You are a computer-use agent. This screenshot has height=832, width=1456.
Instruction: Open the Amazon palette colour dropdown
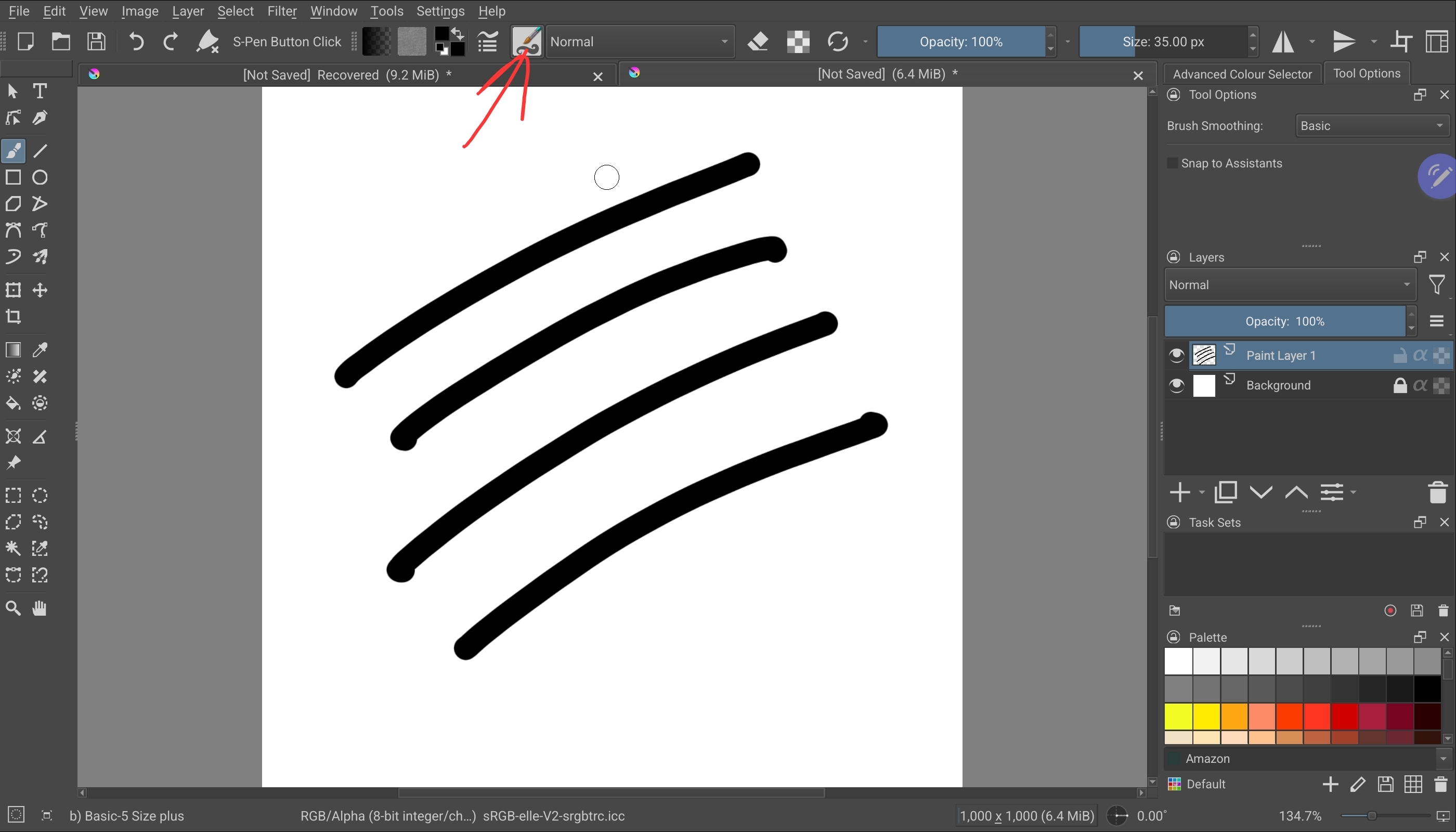(1308, 759)
